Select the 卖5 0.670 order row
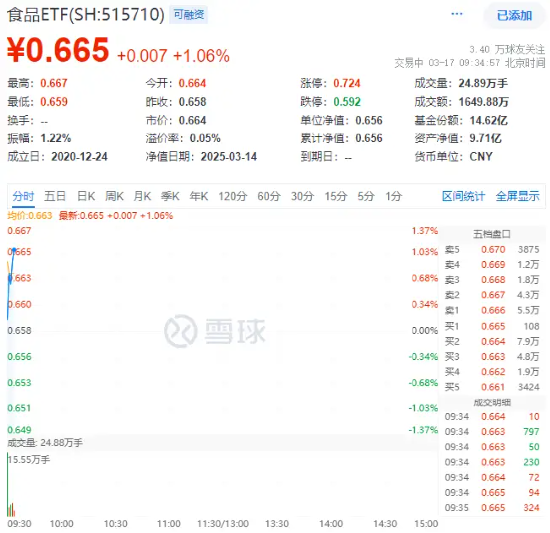This screenshot has height=533, width=550. click(x=492, y=249)
